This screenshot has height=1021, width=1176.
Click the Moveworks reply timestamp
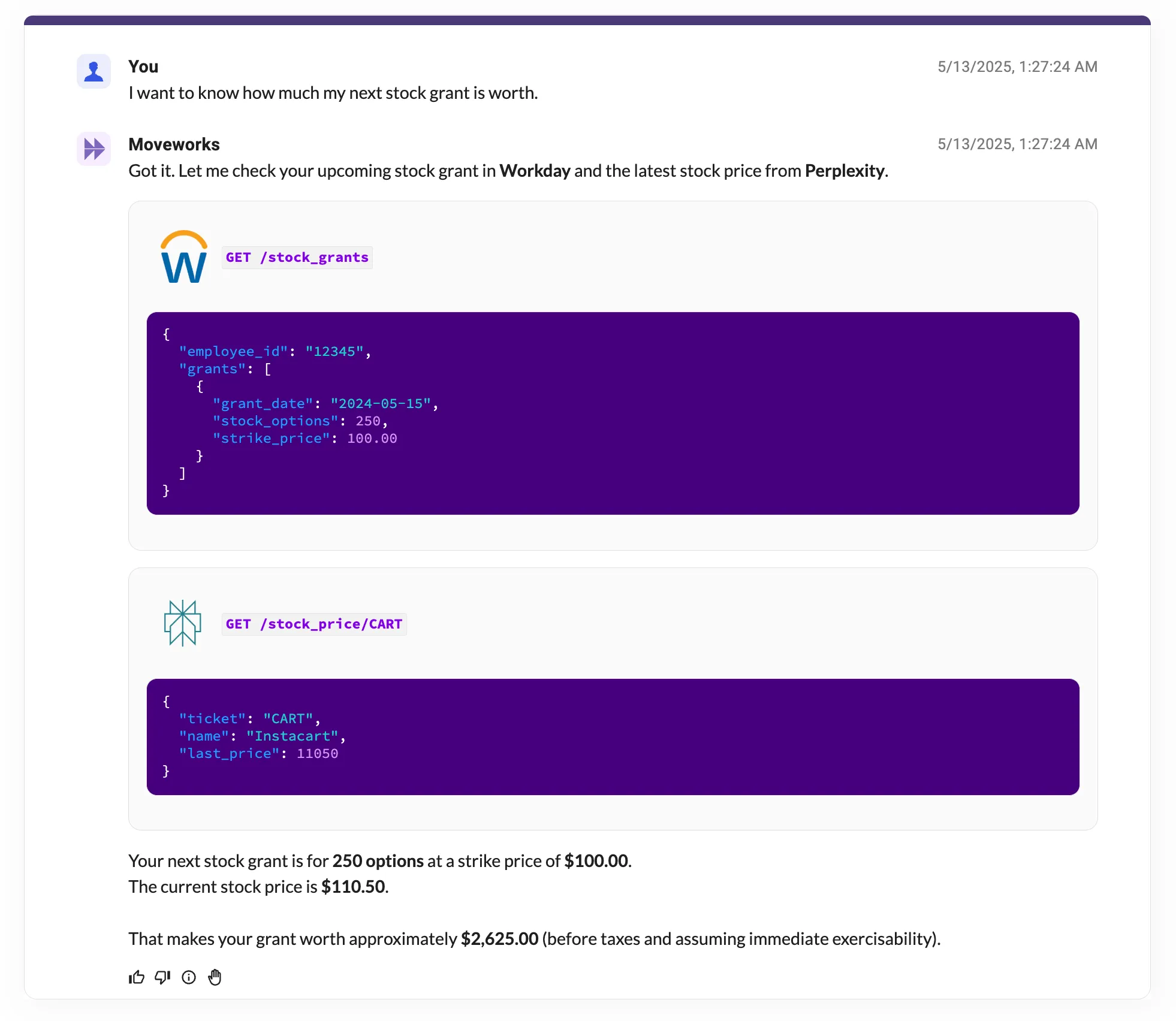click(1017, 144)
